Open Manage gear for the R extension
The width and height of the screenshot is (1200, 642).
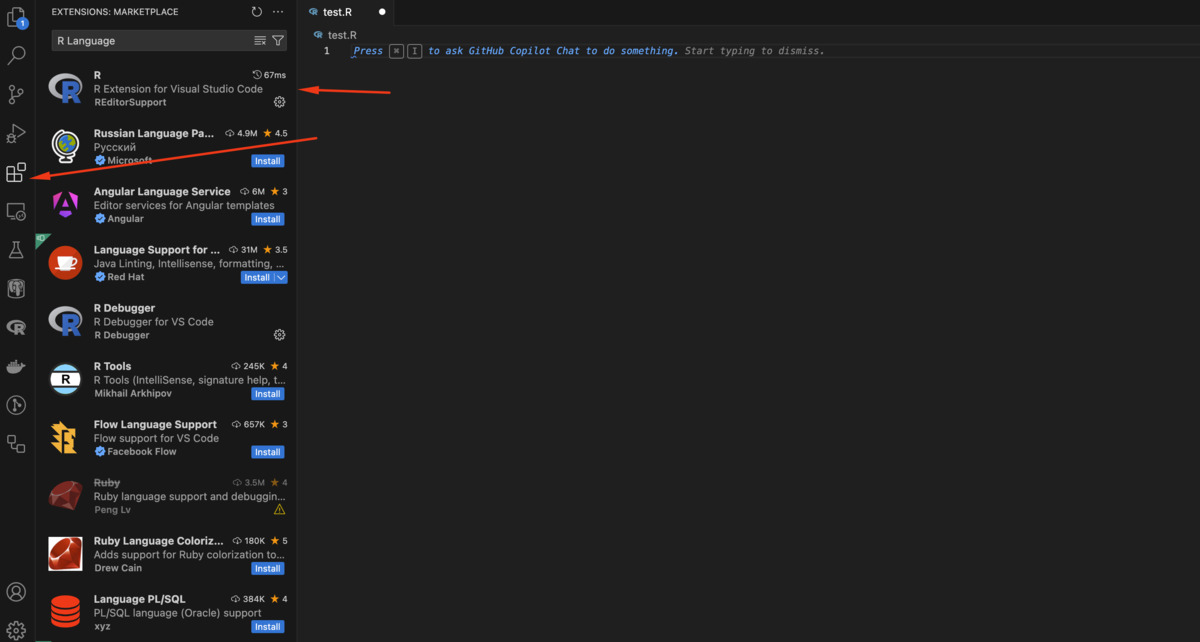click(x=279, y=101)
